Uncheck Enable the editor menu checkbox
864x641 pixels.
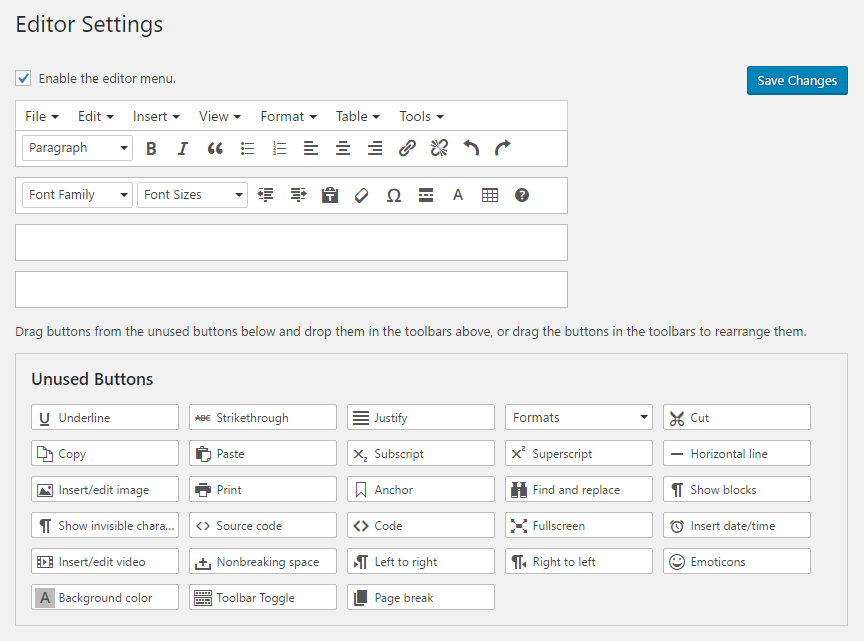click(x=23, y=78)
